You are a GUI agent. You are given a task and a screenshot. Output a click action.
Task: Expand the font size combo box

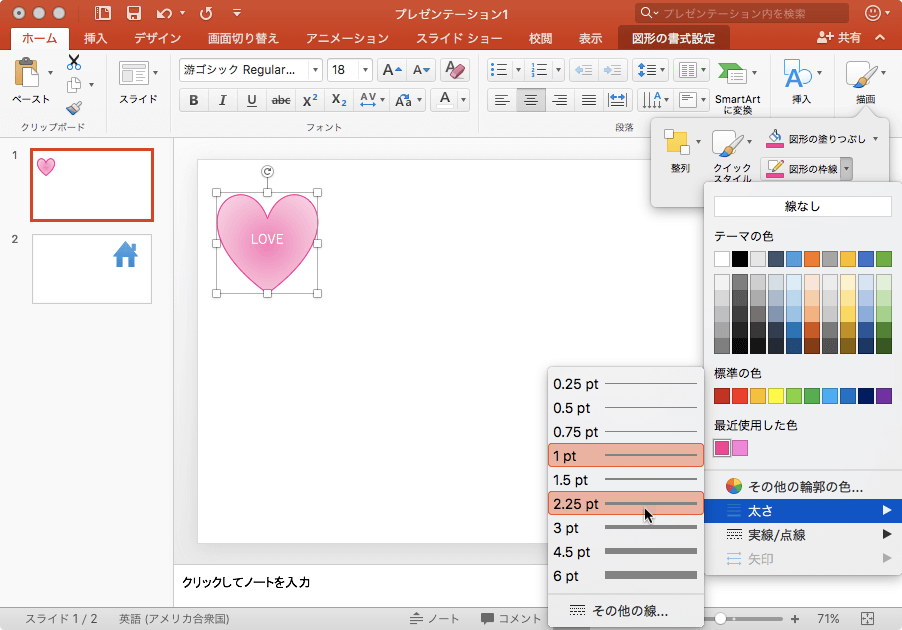[367, 70]
